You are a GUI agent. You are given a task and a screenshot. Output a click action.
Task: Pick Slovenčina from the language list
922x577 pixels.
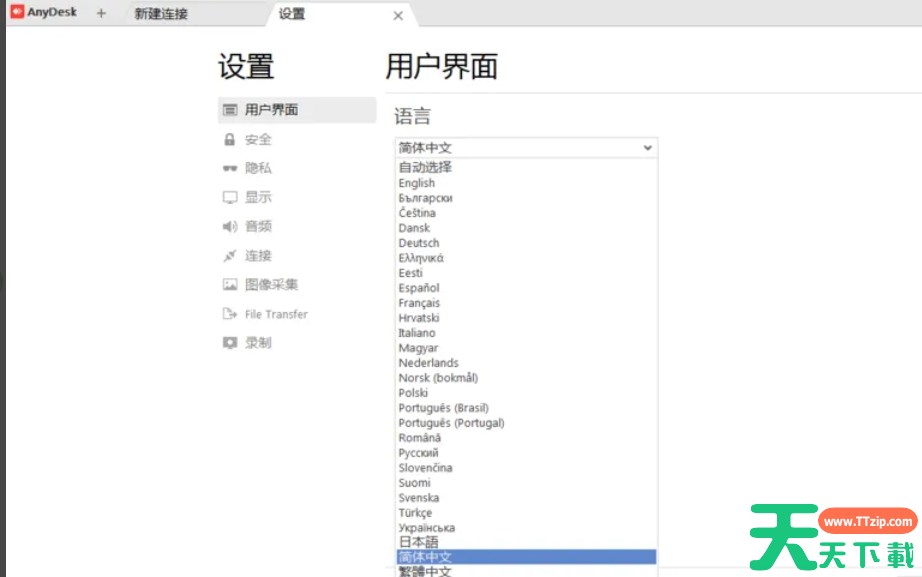(526, 468)
